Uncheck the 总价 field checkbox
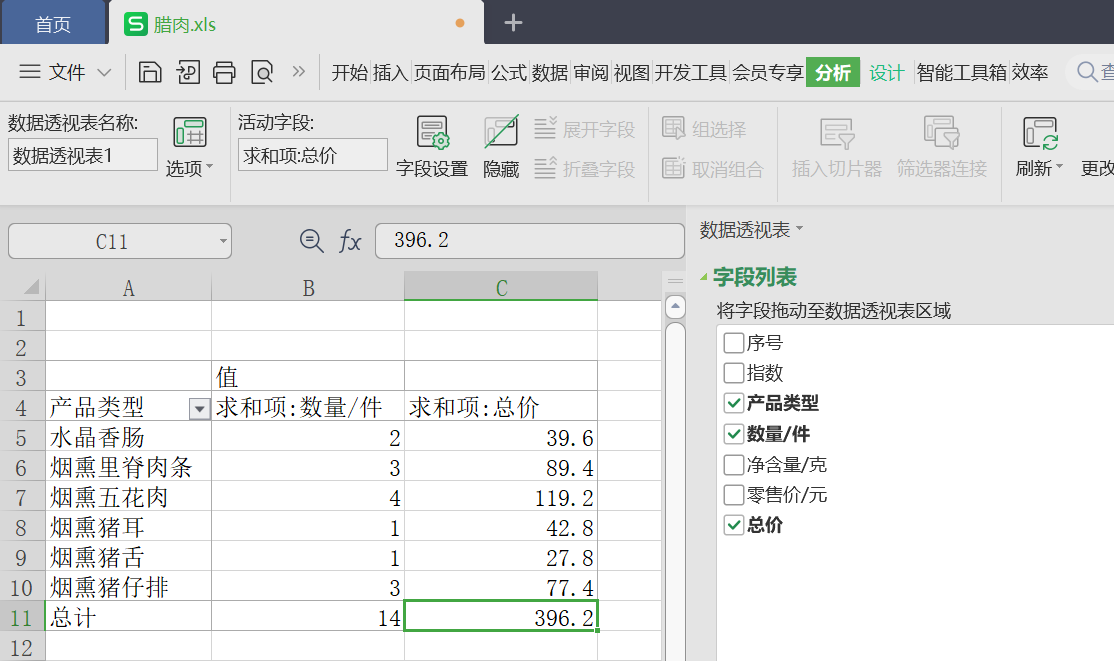 (734, 525)
